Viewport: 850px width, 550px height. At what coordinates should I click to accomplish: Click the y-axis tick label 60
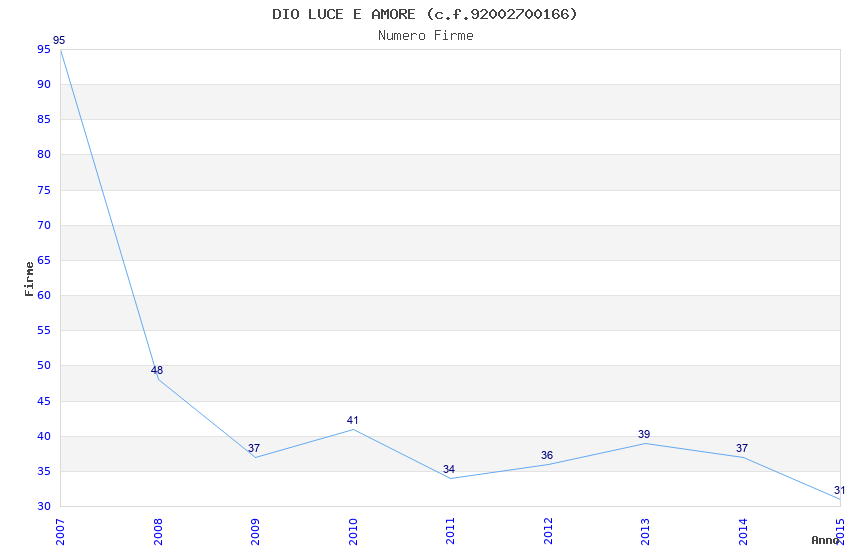pos(44,295)
